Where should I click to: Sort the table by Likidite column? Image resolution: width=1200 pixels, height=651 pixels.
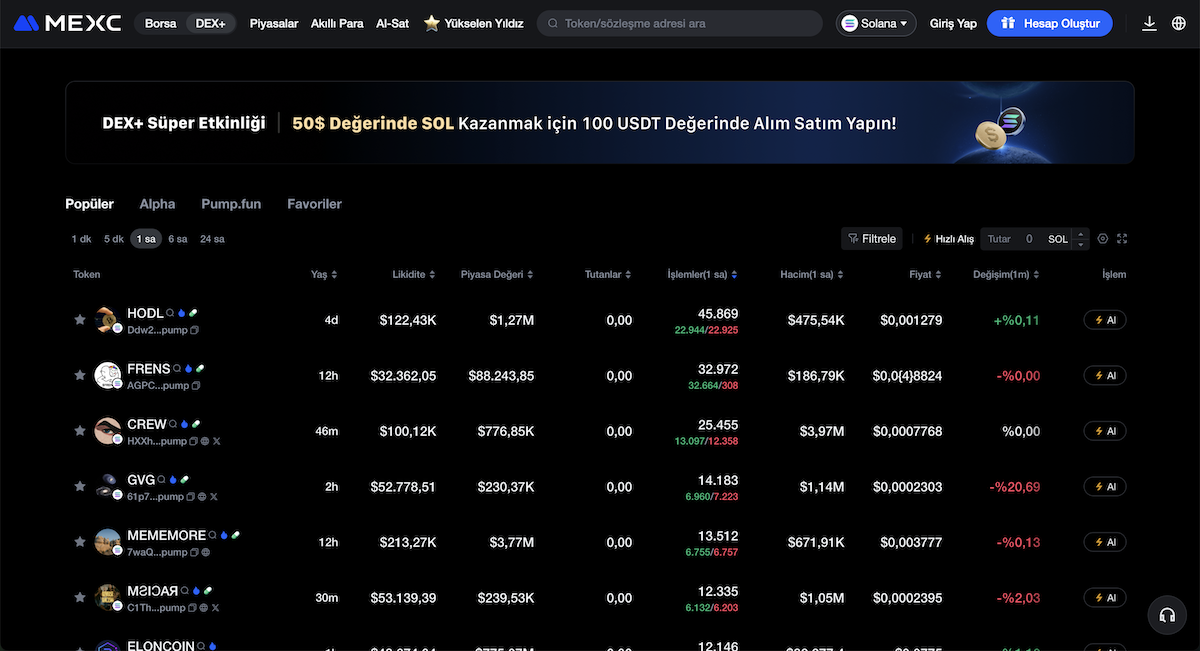(x=415, y=274)
